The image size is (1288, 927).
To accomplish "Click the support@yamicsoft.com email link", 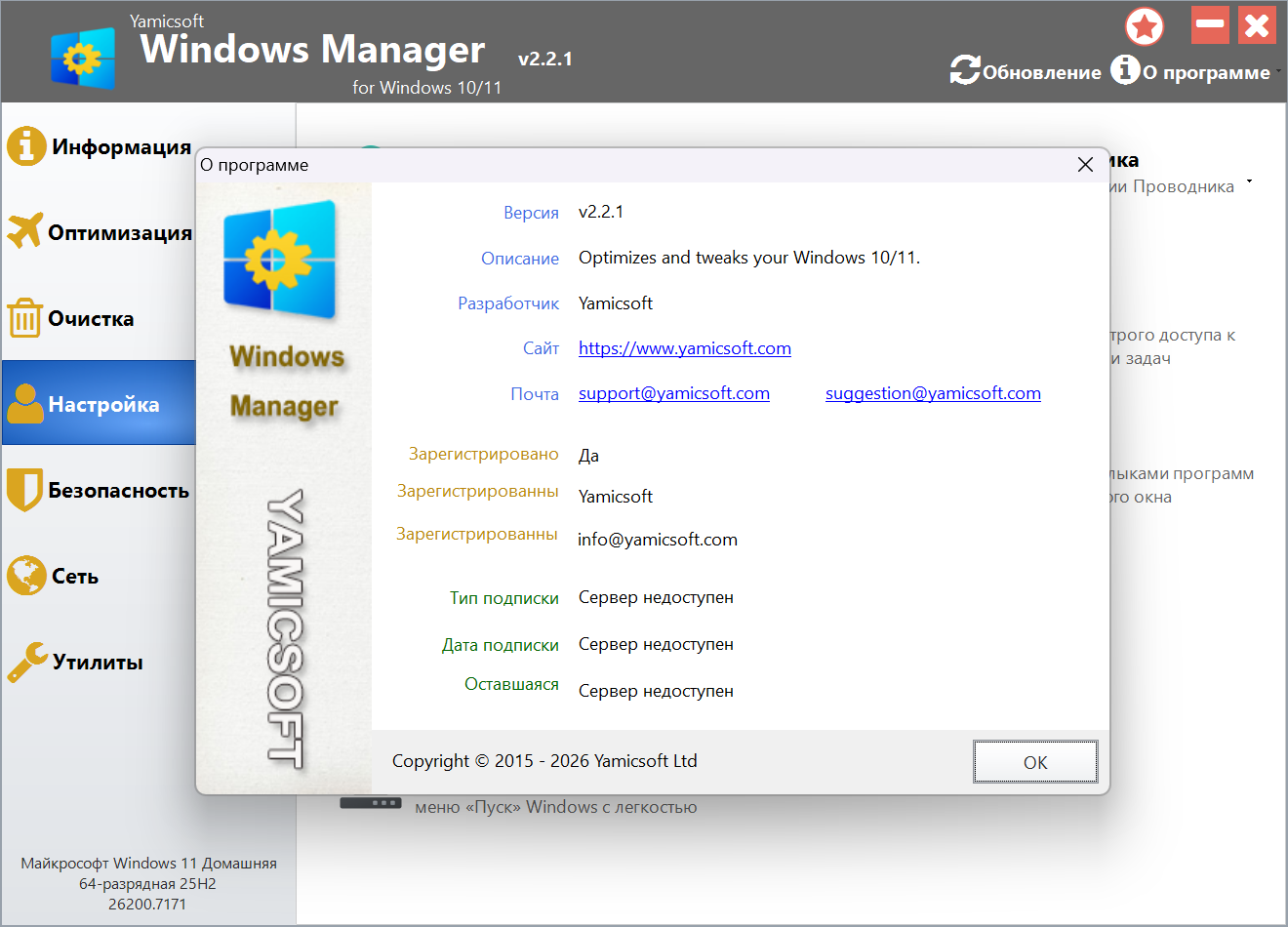I will (674, 393).
